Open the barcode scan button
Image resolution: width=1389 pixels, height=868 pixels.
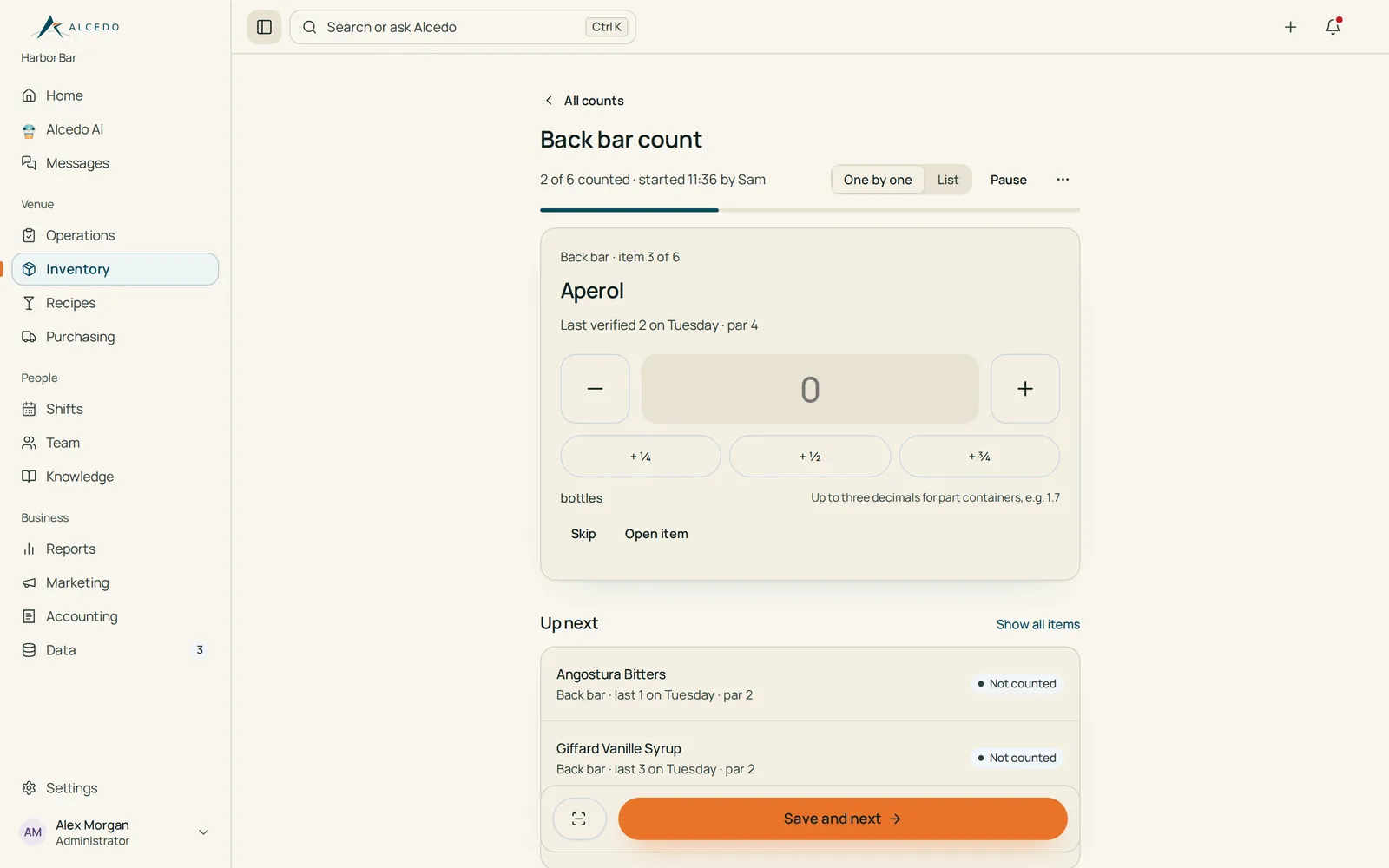pos(579,819)
